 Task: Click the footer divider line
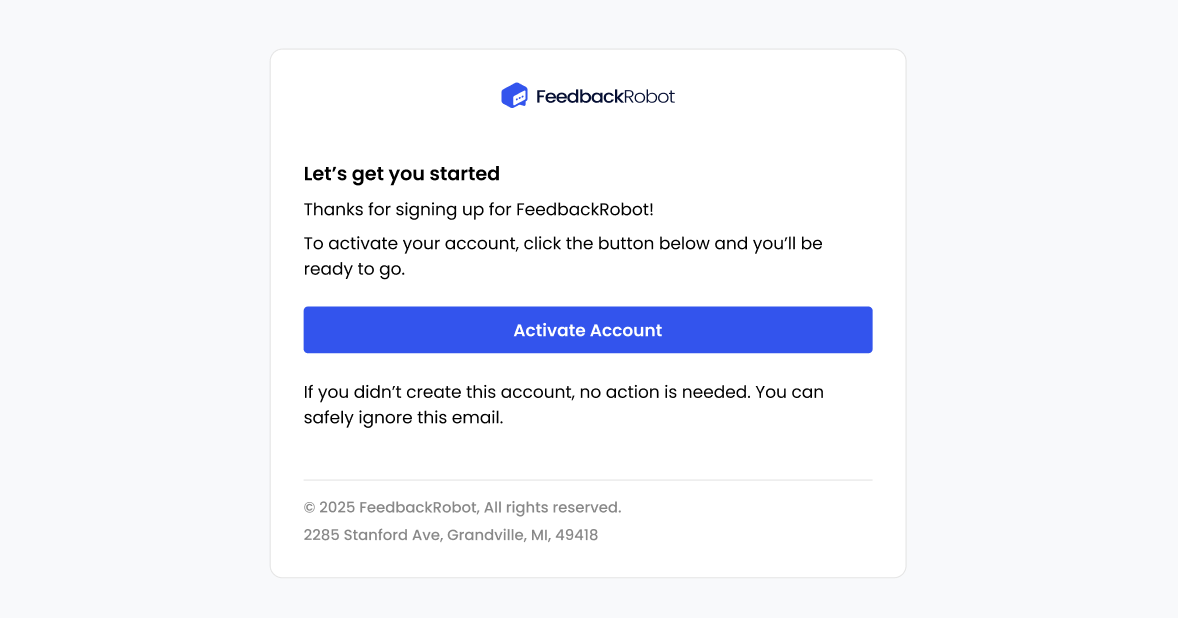pos(588,477)
